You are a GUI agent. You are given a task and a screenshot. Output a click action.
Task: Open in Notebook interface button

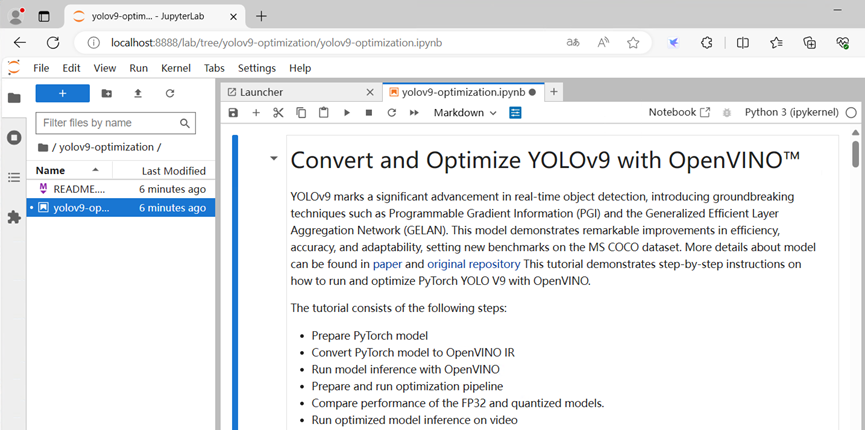679,113
